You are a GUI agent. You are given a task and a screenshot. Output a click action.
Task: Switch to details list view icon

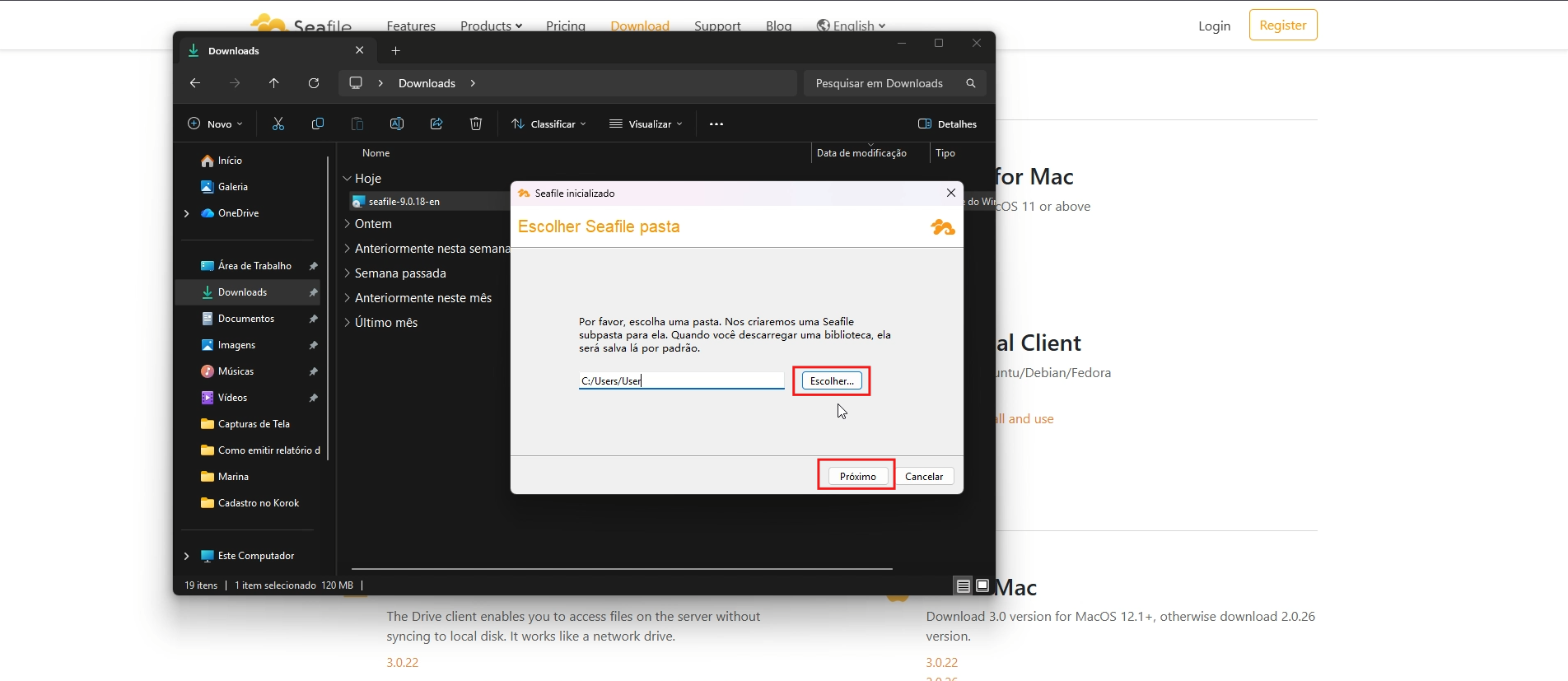(x=963, y=586)
